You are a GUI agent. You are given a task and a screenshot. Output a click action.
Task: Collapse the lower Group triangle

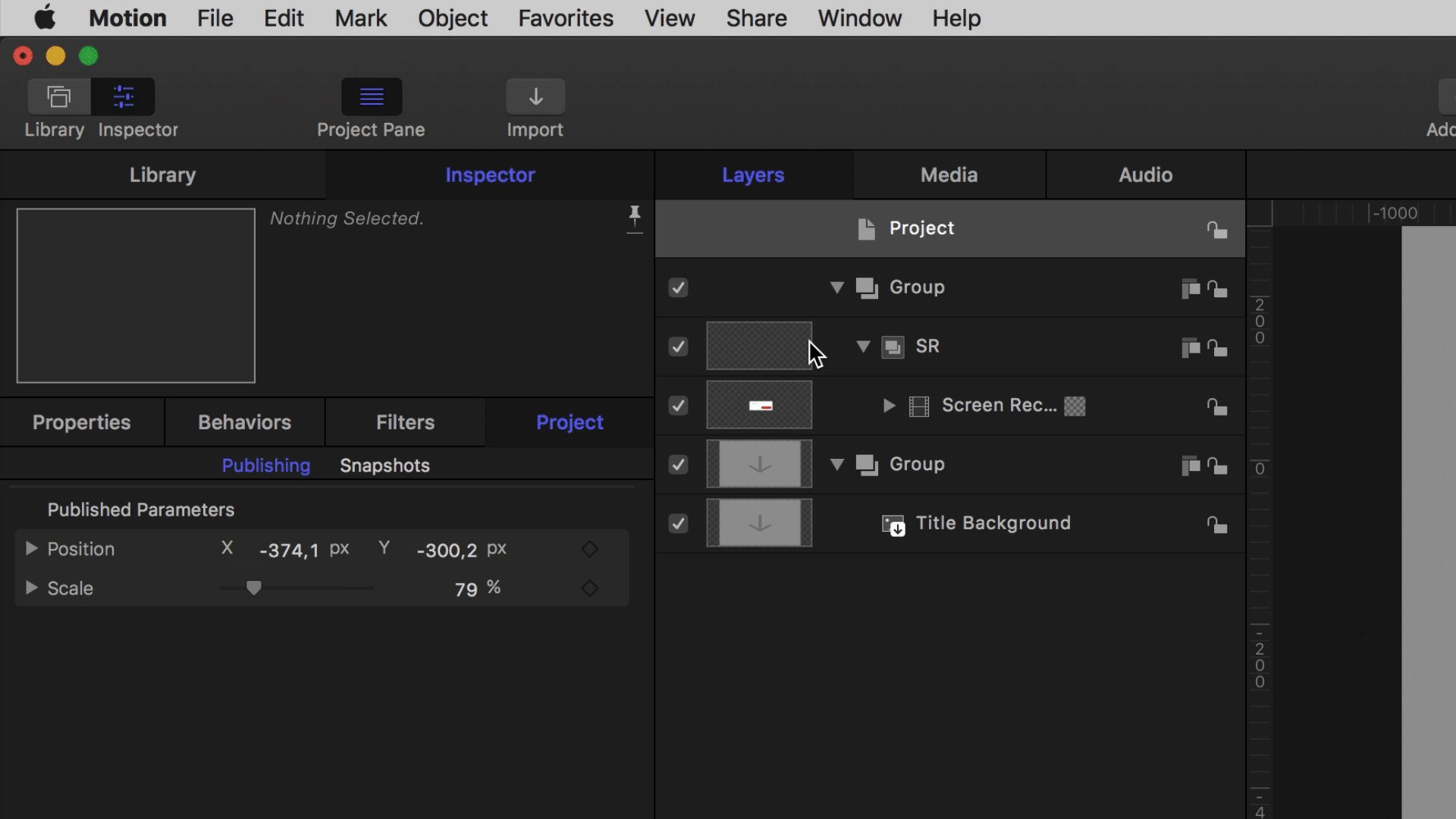tap(836, 464)
